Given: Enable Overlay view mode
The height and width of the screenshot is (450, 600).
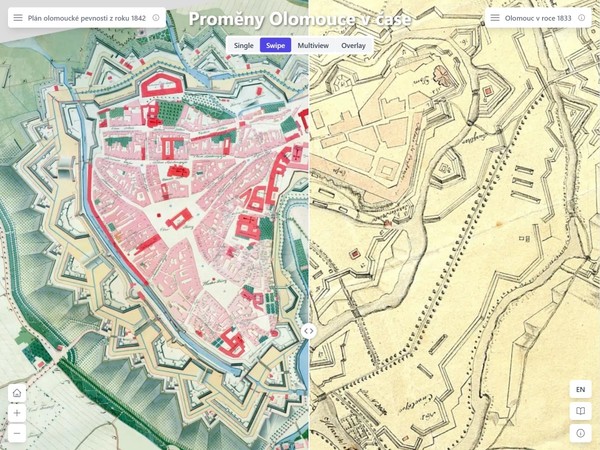Looking at the screenshot, I should (x=353, y=46).
